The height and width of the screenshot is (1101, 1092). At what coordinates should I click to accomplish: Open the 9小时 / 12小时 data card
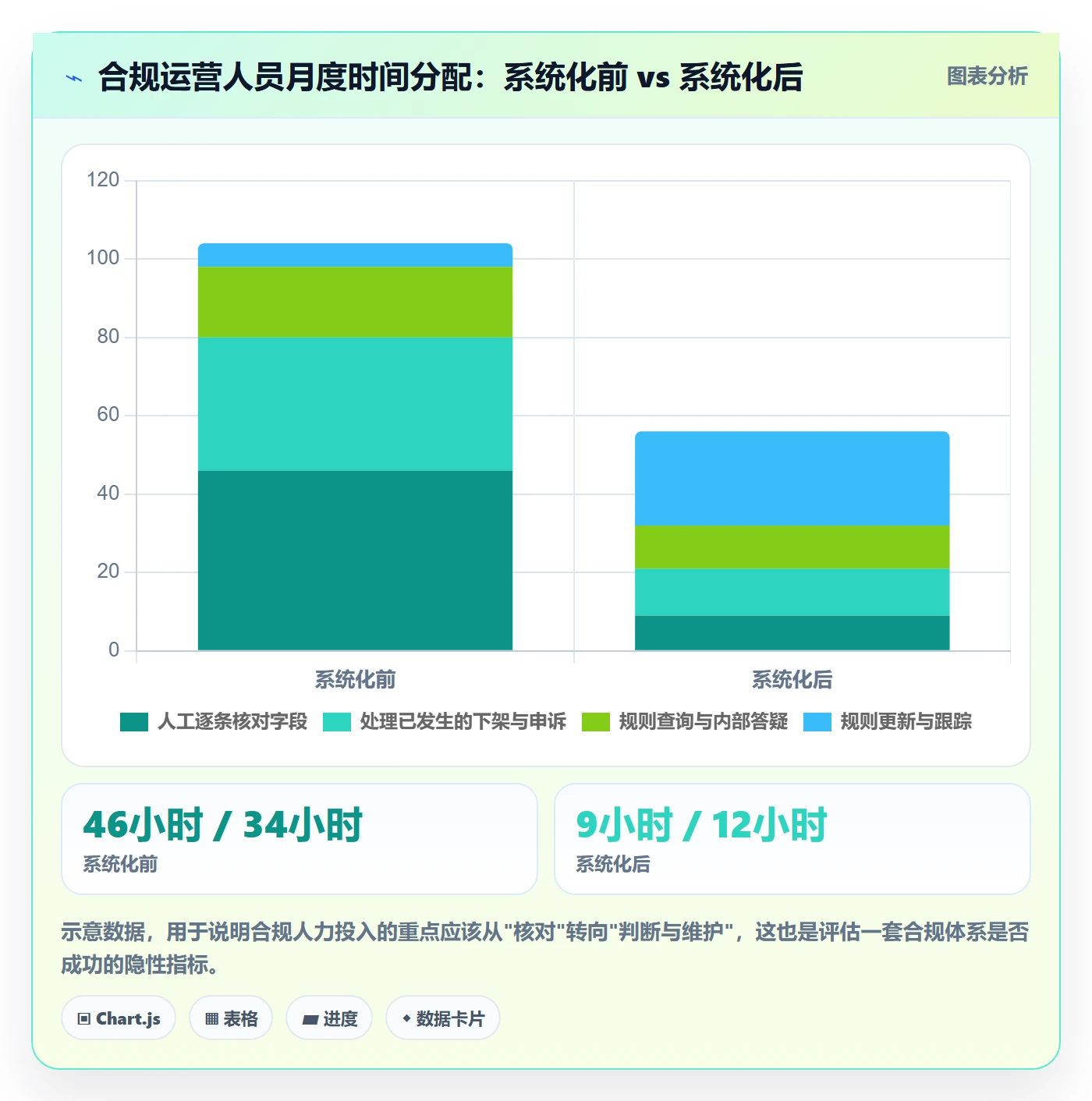(x=792, y=839)
